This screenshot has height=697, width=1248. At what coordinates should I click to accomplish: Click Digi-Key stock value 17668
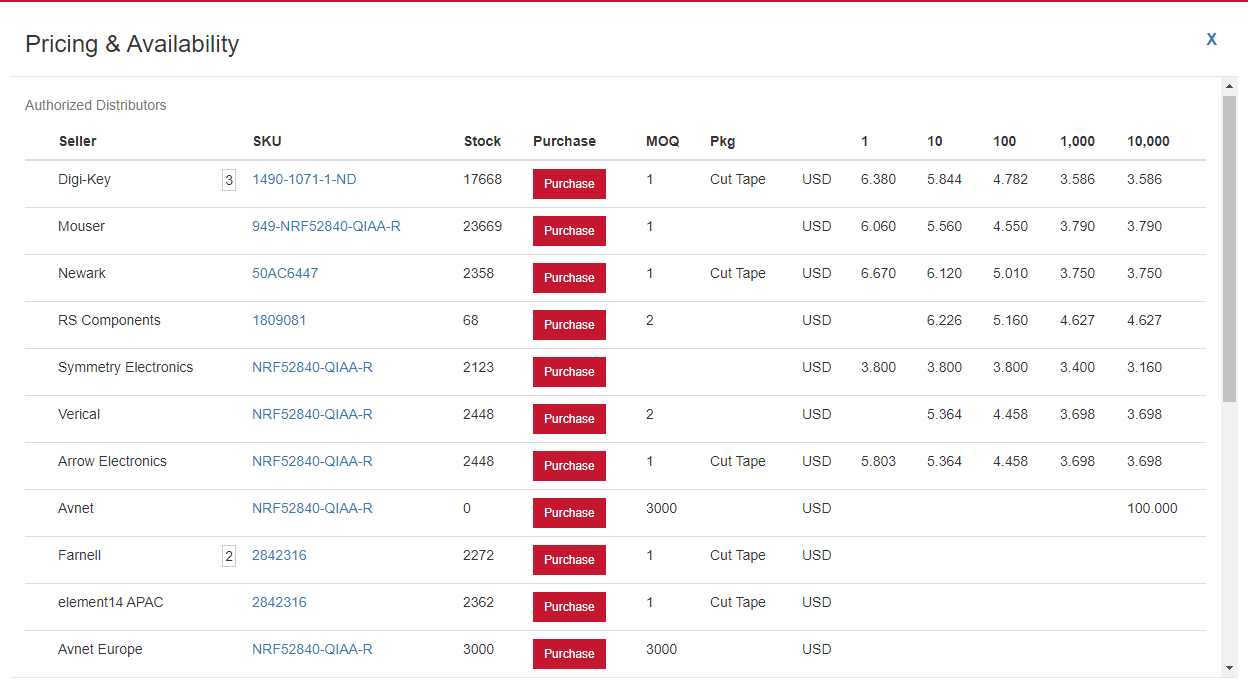pos(482,180)
